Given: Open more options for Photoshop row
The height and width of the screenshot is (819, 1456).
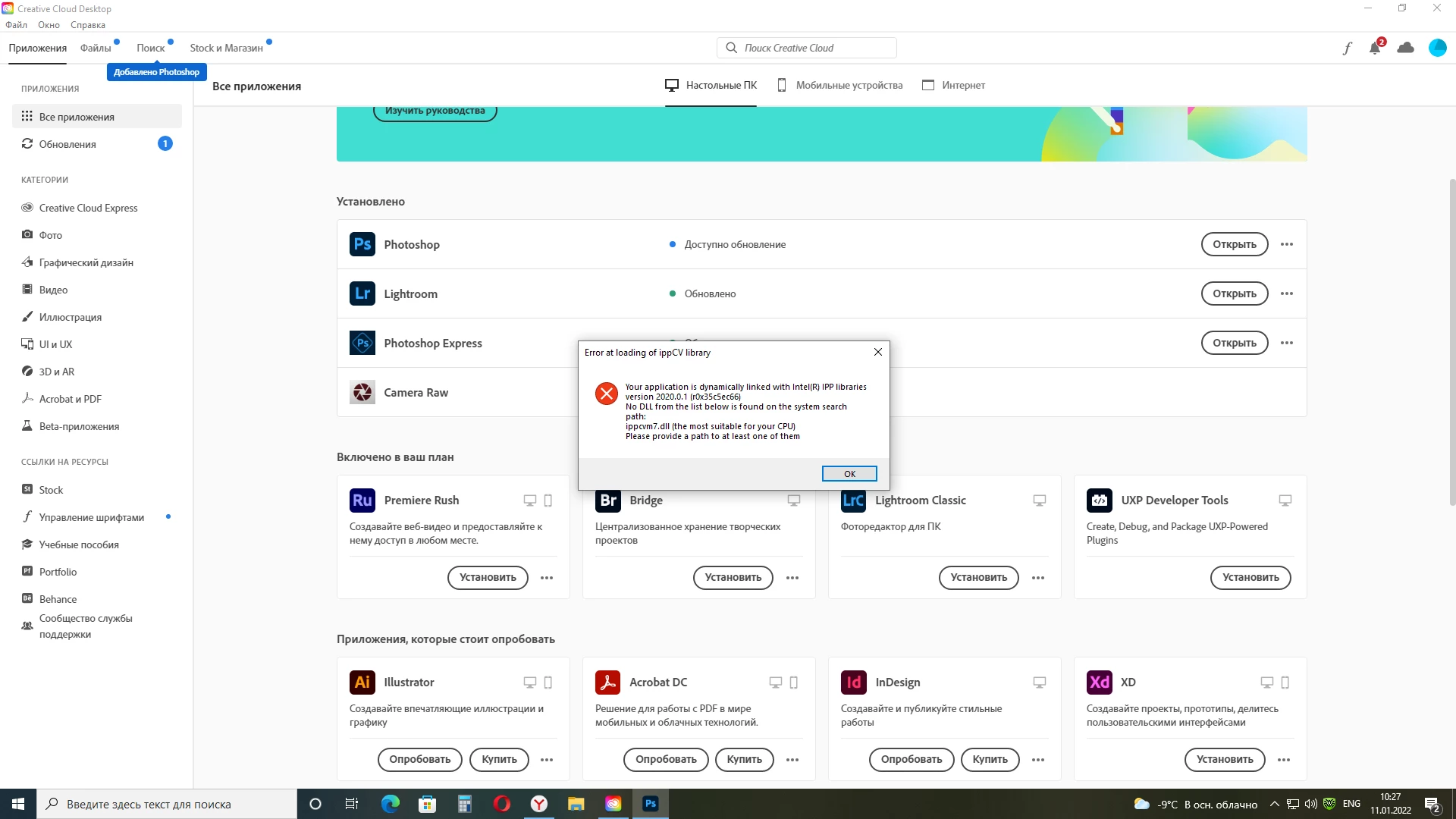Looking at the screenshot, I should pos(1287,244).
